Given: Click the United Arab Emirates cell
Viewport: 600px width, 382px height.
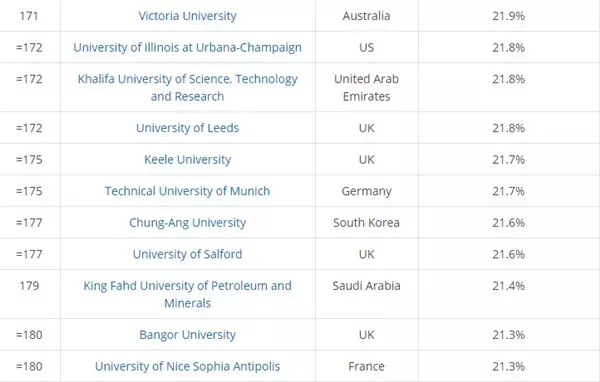Looking at the screenshot, I should tap(367, 88).
